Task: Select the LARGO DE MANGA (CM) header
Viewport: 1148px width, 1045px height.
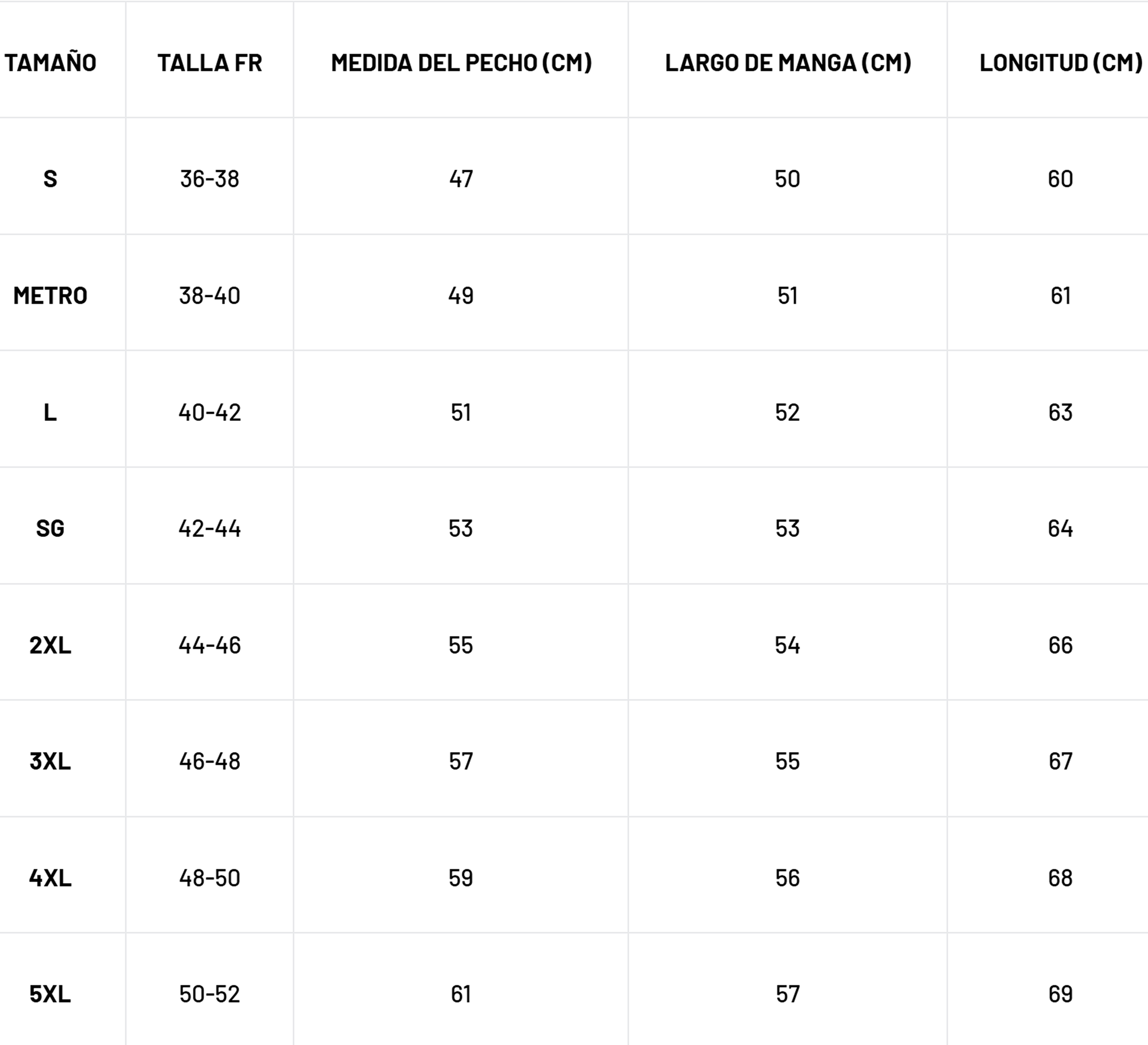Action: (787, 63)
